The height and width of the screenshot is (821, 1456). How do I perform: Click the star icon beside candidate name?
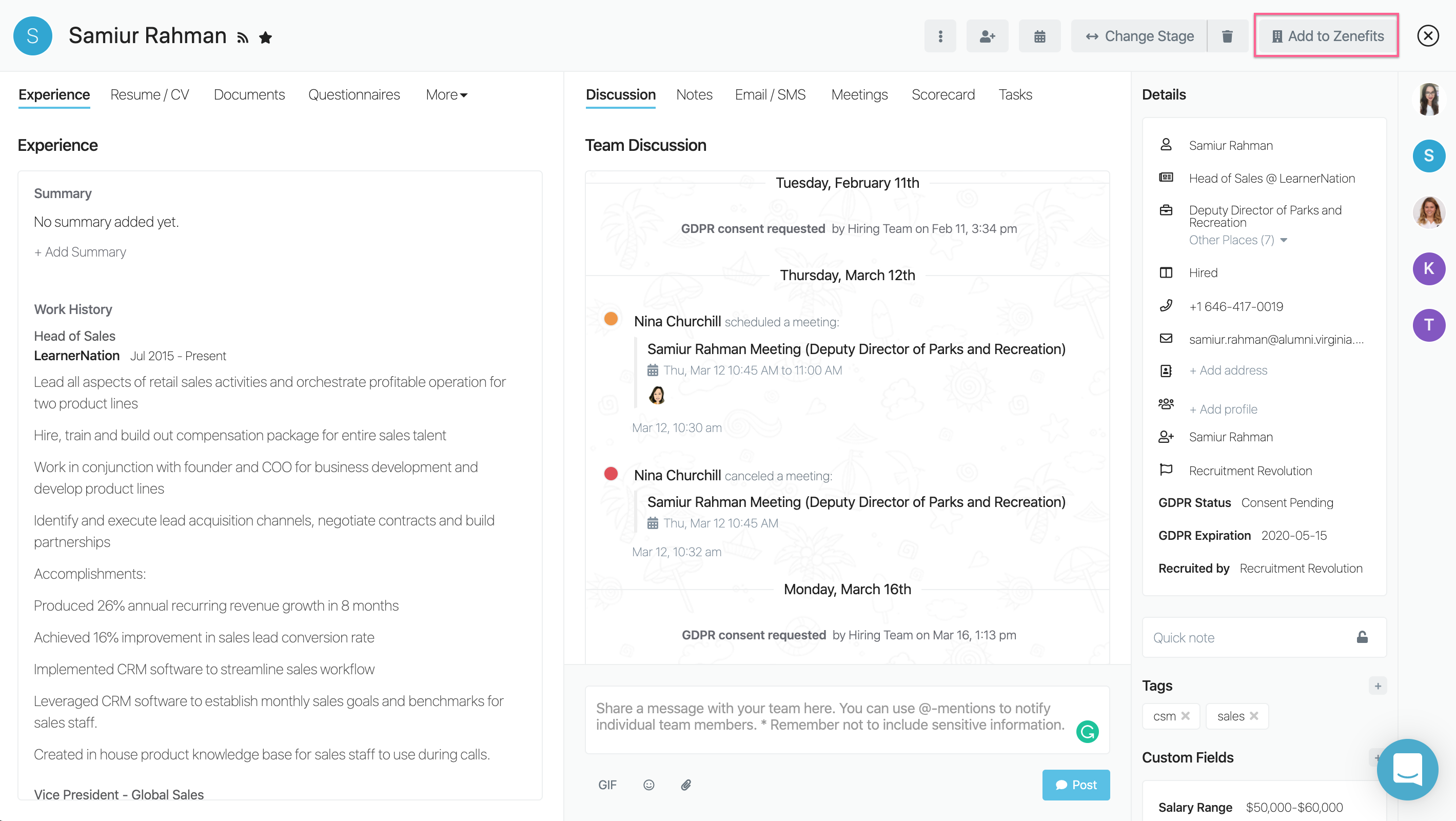(x=265, y=37)
